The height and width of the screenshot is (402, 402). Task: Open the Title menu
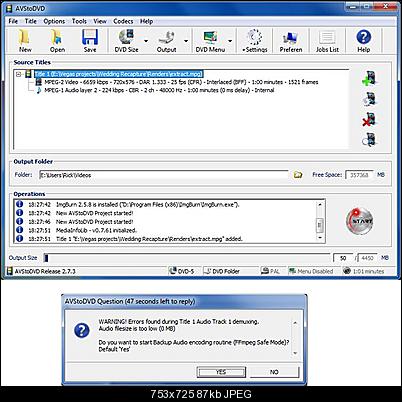[x=31, y=21]
